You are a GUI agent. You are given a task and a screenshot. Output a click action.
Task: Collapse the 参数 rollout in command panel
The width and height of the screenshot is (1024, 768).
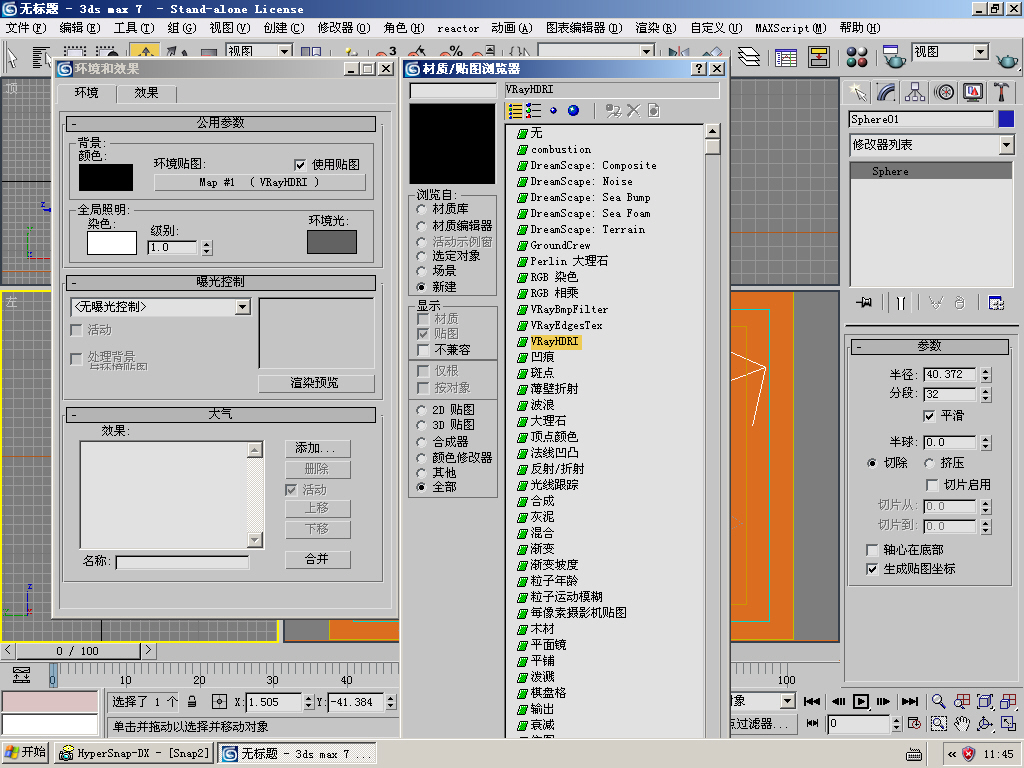point(929,346)
